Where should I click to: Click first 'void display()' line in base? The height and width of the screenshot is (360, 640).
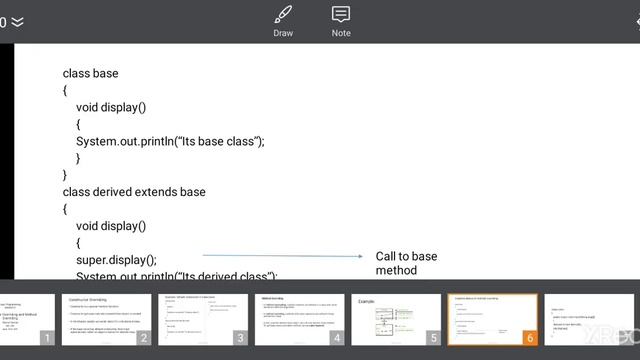point(111,108)
